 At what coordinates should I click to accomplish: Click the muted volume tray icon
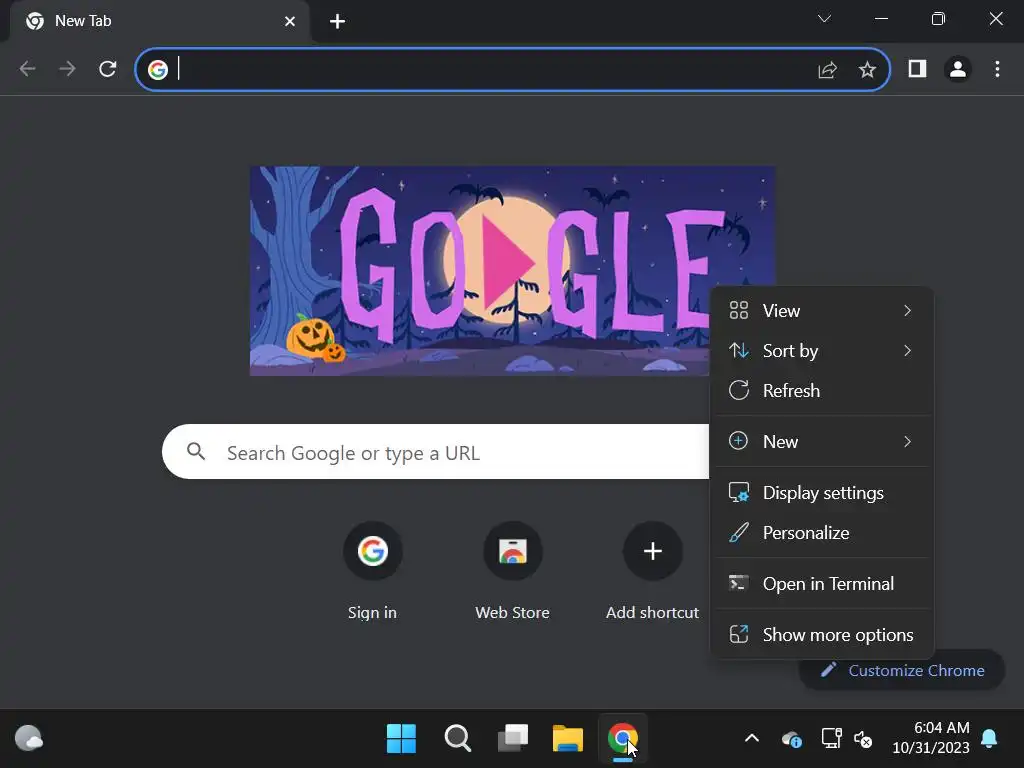tap(863, 739)
